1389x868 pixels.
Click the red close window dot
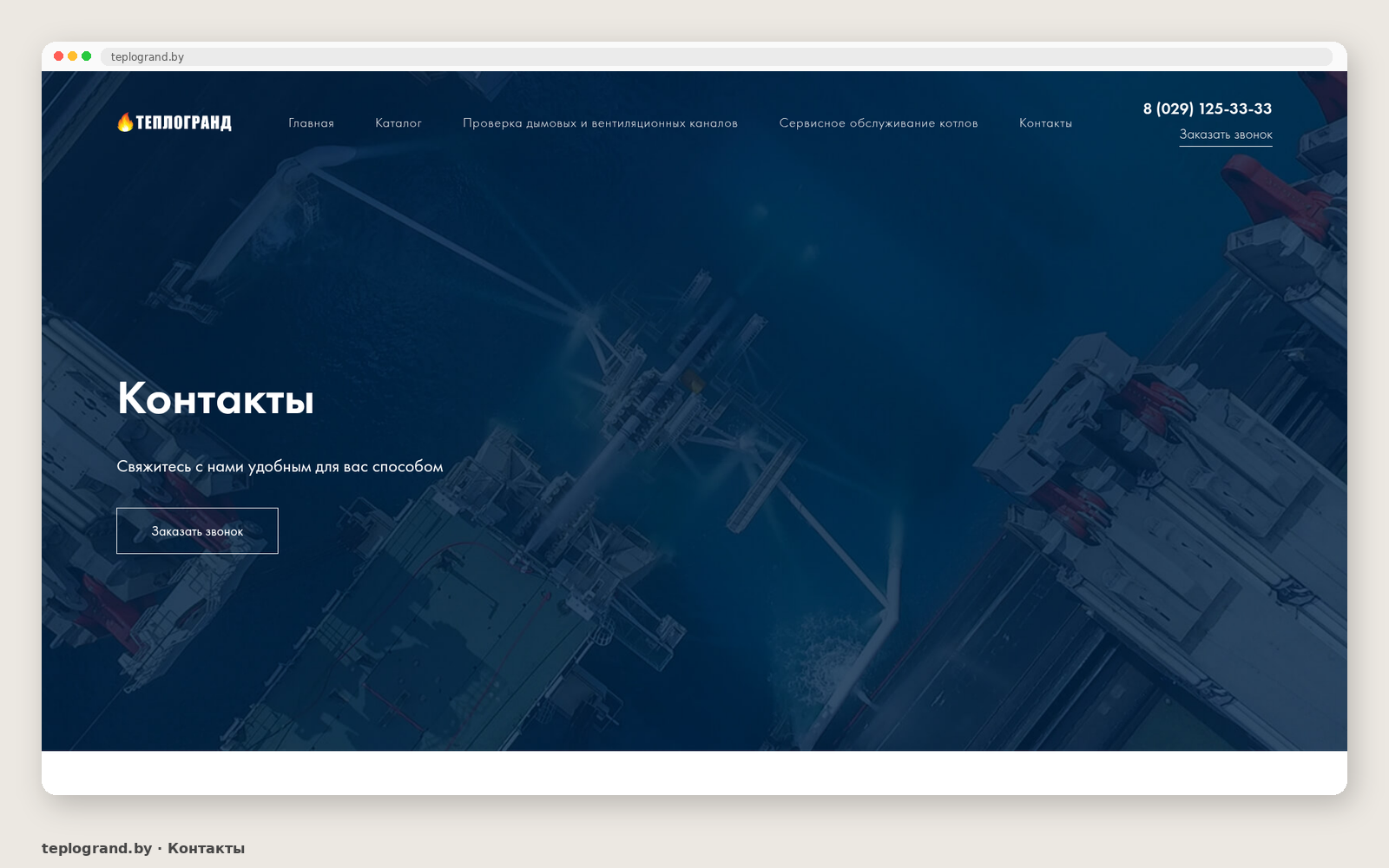59,56
